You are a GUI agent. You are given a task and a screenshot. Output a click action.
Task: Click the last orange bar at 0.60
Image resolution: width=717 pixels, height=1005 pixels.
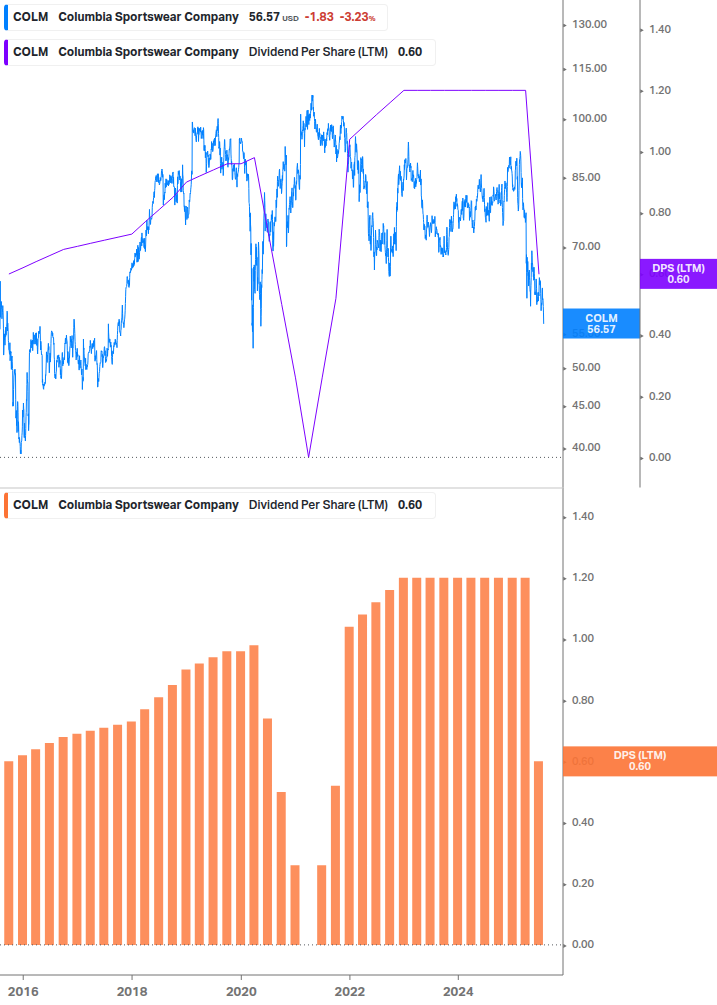click(538, 852)
